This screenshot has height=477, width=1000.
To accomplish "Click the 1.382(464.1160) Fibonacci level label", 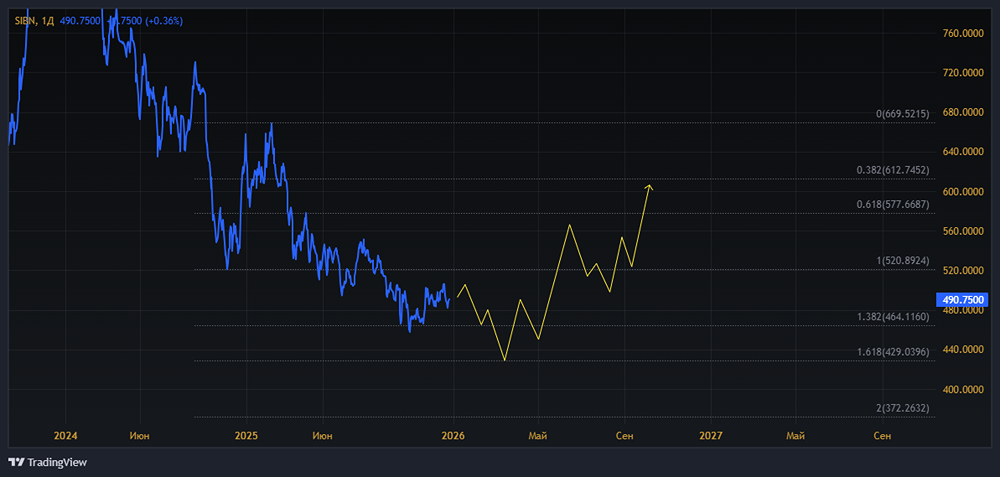I will tap(893, 317).
